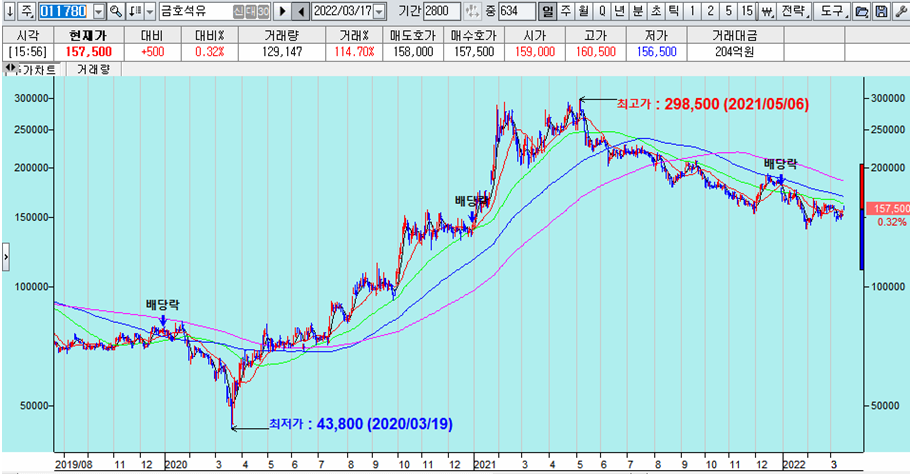
Task: Click the play forward arrow button
Action: [282, 11]
